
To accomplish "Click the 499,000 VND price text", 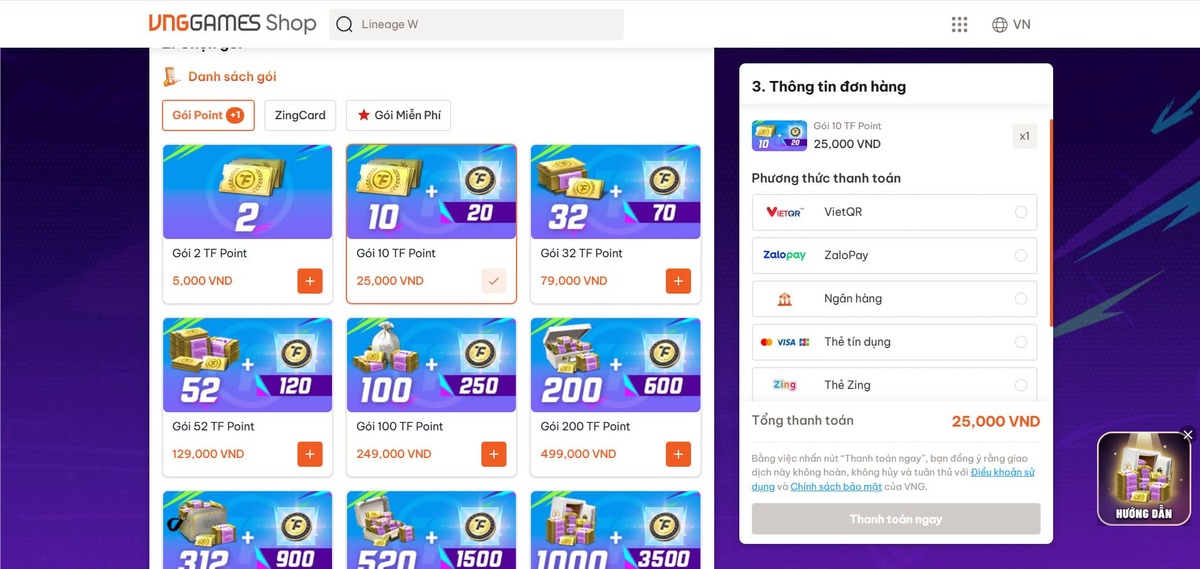I will pyautogui.click(x=578, y=454).
